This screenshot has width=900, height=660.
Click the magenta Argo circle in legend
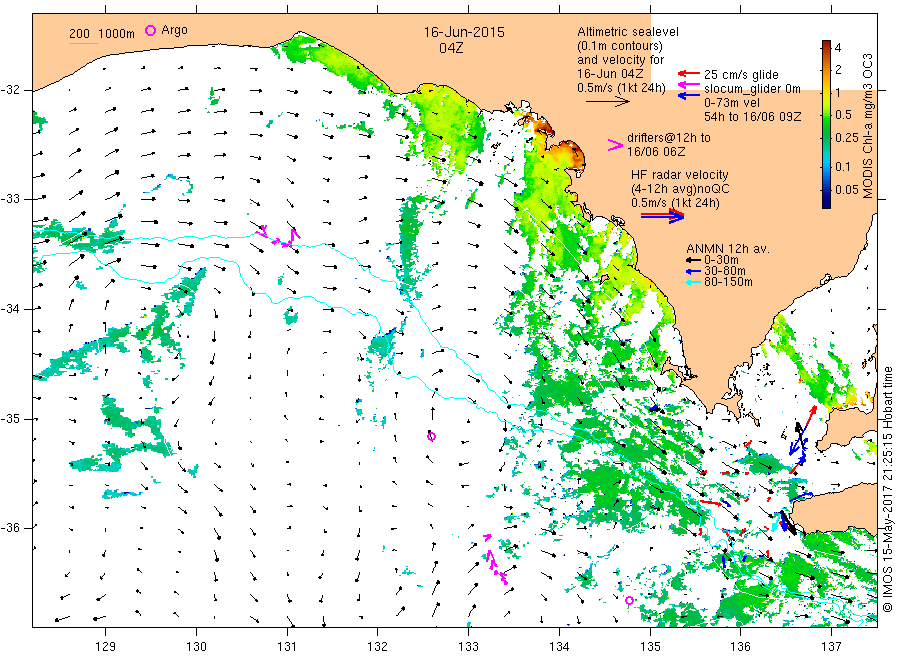[x=150, y=30]
